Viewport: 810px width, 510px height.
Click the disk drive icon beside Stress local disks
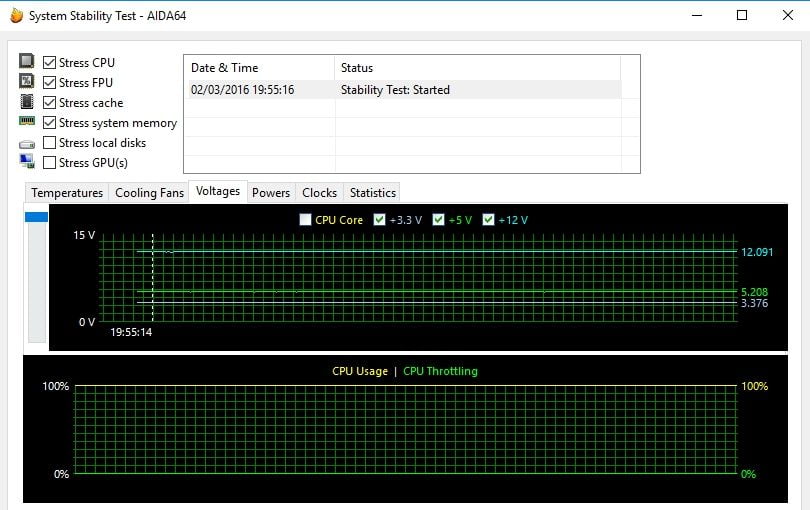(x=27, y=144)
